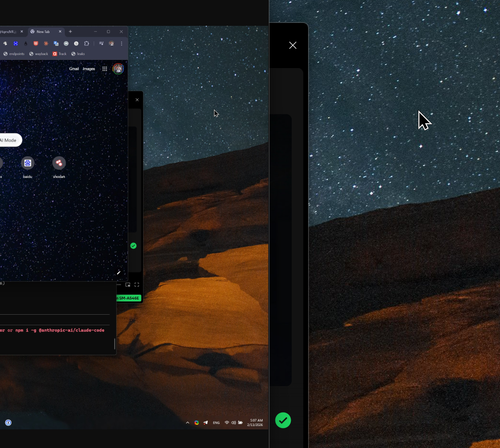Open a new Chrome tab with the plus button
The width and height of the screenshot is (500, 448).
(x=70, y=32)
